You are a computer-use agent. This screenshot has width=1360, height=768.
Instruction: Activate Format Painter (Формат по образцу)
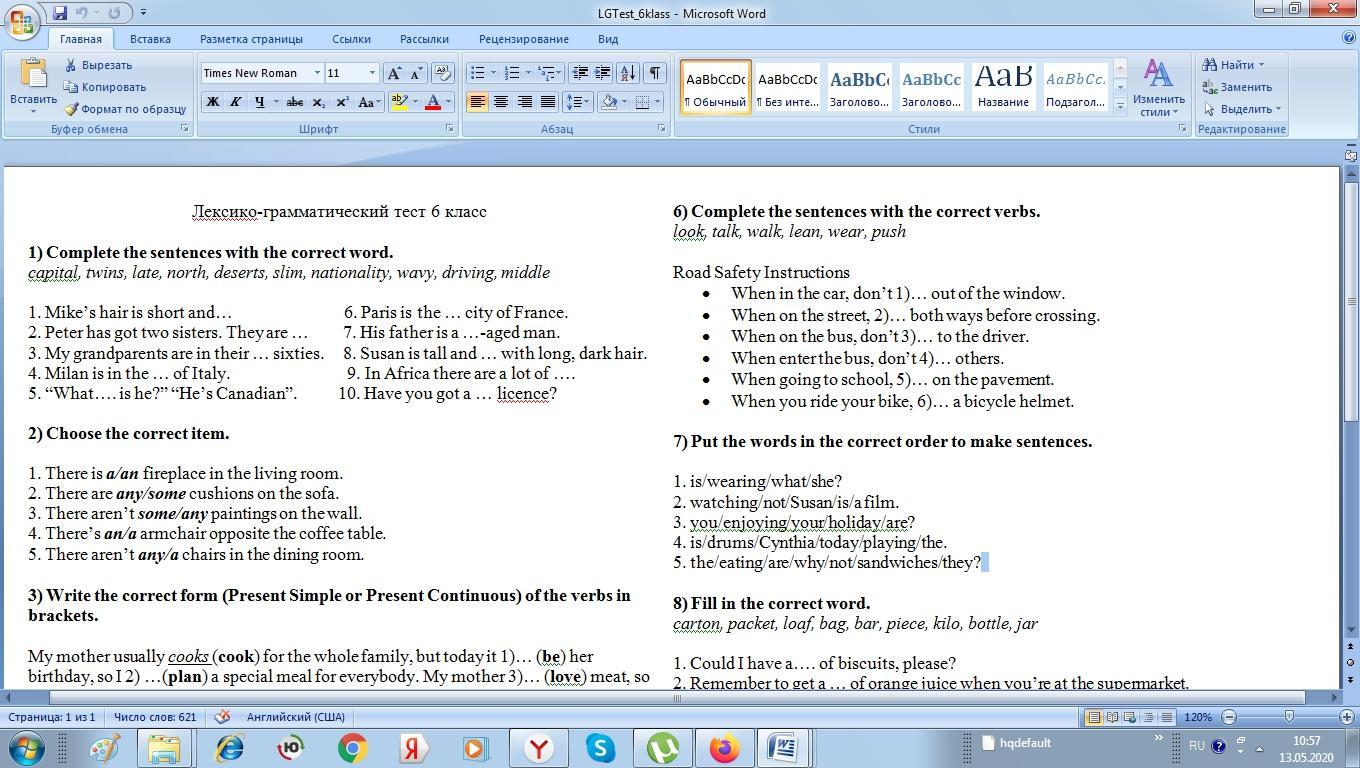pos(125,109)
